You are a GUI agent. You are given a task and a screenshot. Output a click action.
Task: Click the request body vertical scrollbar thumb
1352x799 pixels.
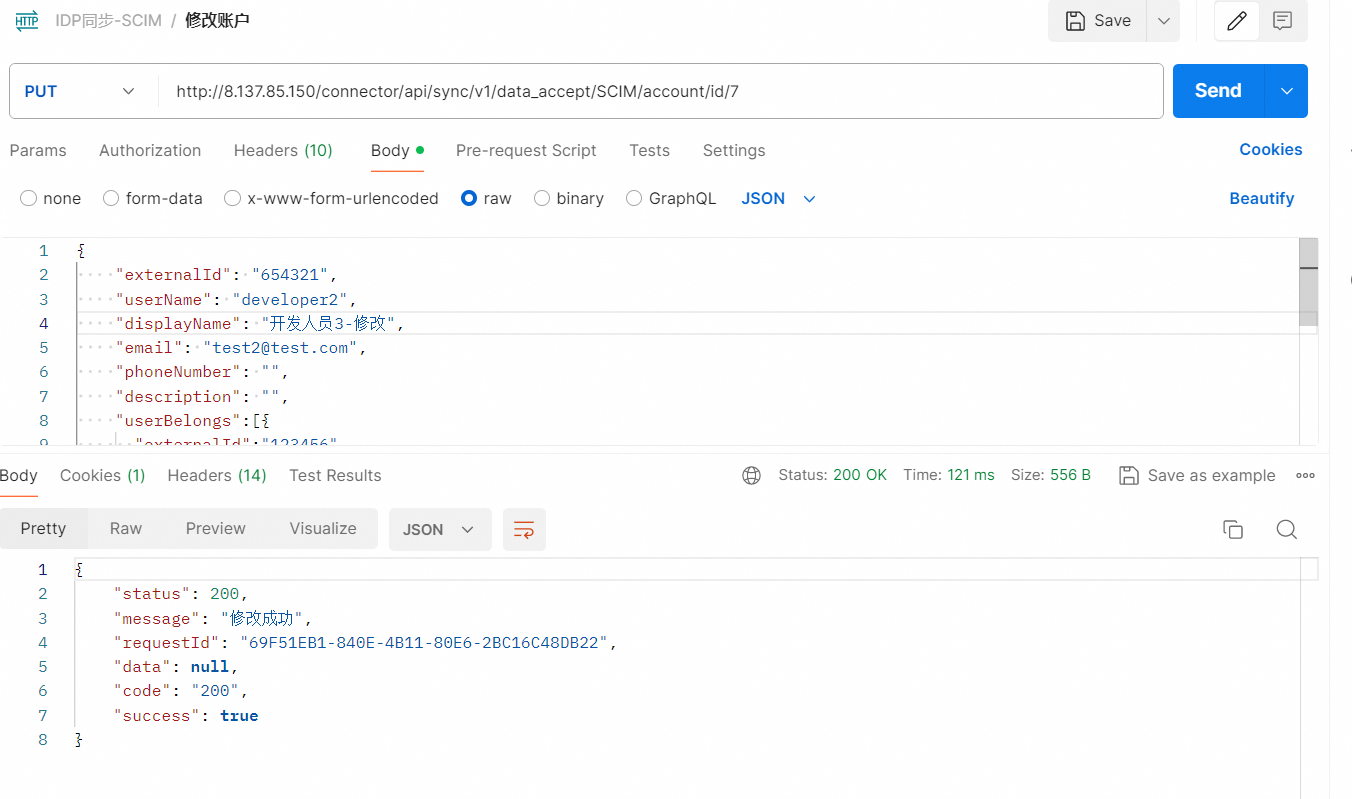pyautogui.click(x=1308, y=281)
